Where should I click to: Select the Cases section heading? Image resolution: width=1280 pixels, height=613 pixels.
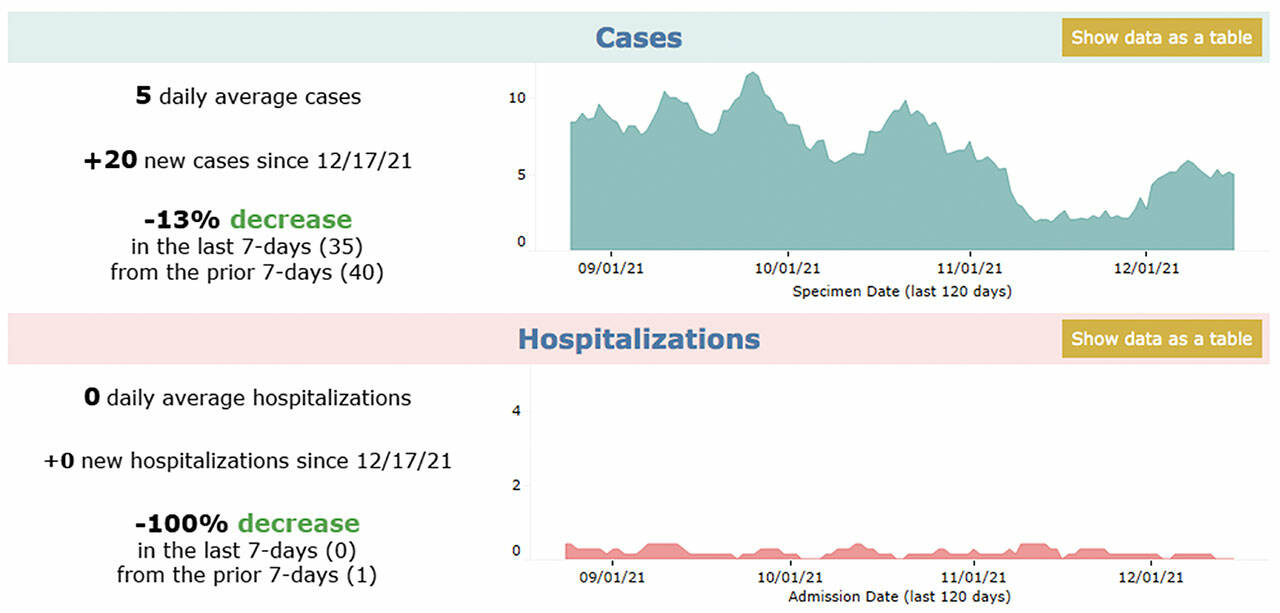click(638, 38)
